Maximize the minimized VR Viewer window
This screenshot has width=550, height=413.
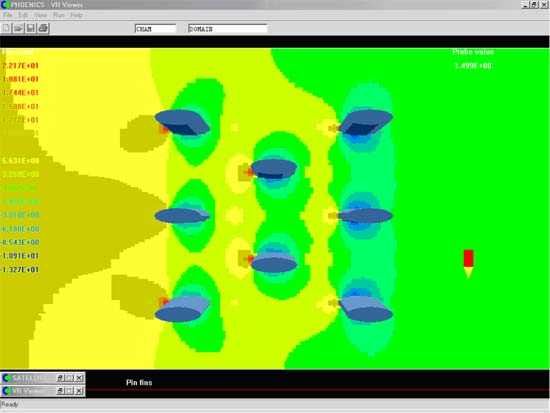(69, 391)
